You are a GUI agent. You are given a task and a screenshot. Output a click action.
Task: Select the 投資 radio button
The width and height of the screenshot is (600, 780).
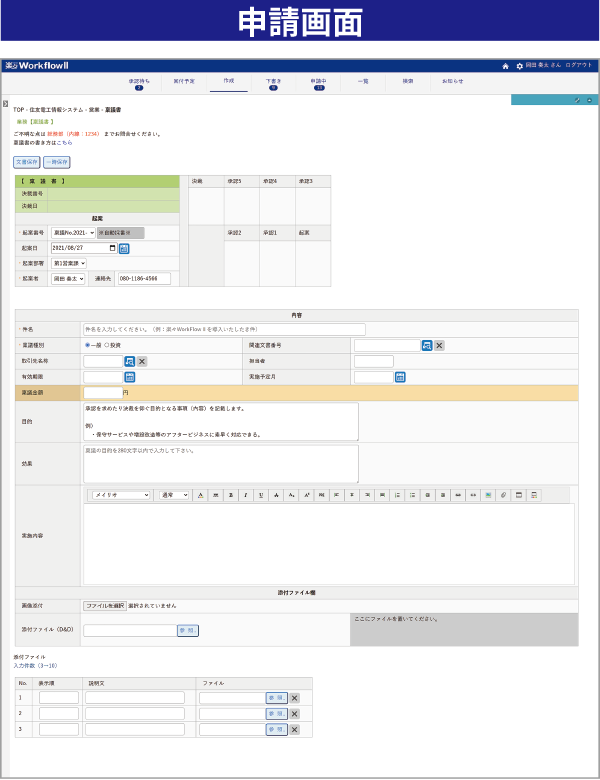click(107, 345)
